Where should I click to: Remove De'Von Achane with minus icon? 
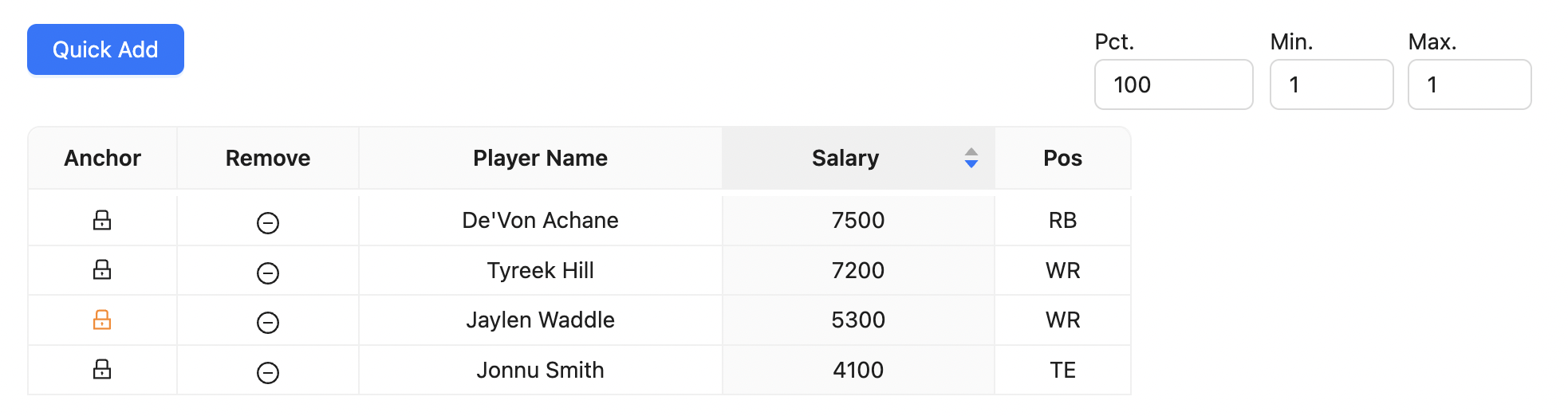coord(268,223)
